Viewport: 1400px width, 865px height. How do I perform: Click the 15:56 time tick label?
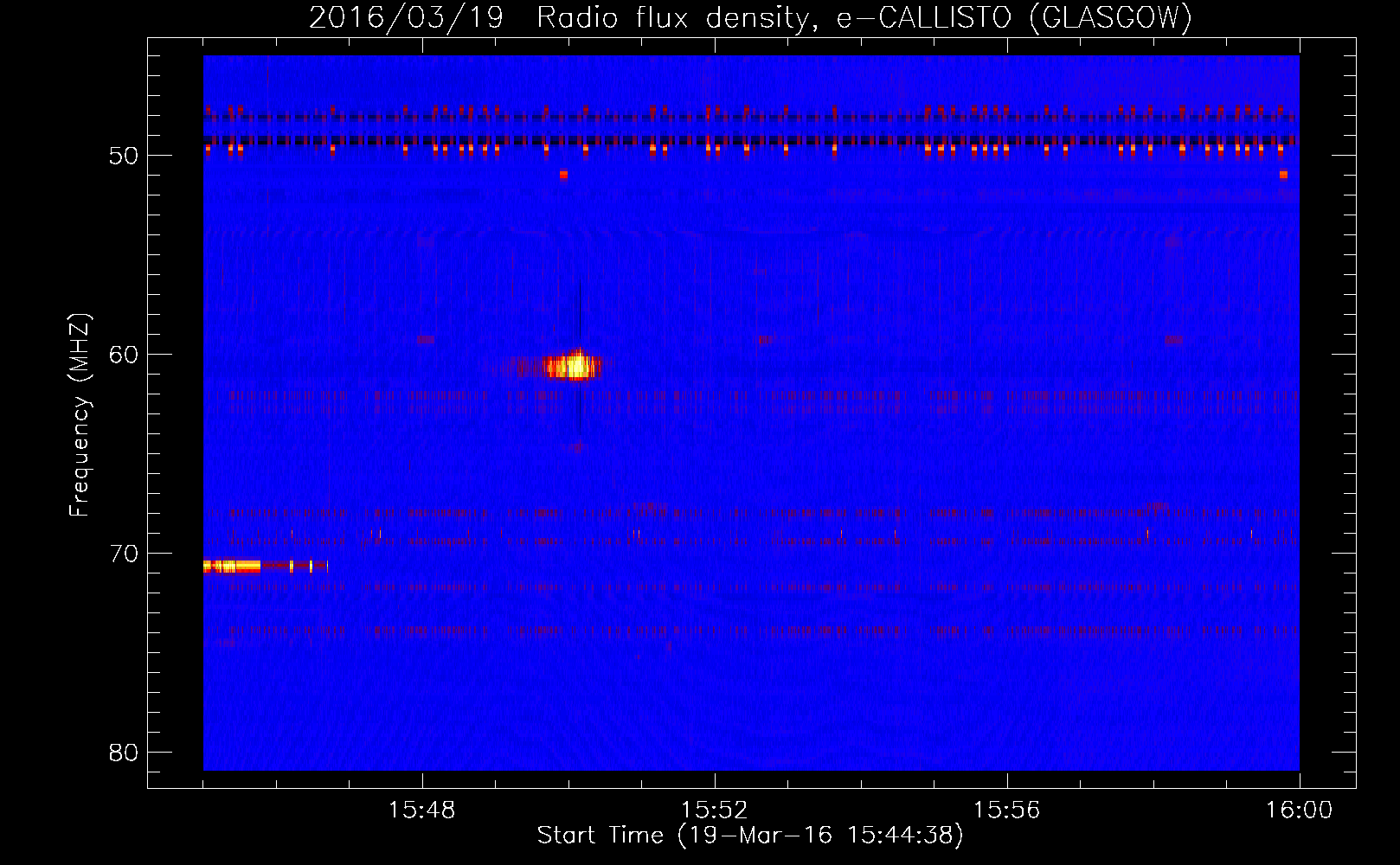pyautogui.click(x=1007, y=811)
